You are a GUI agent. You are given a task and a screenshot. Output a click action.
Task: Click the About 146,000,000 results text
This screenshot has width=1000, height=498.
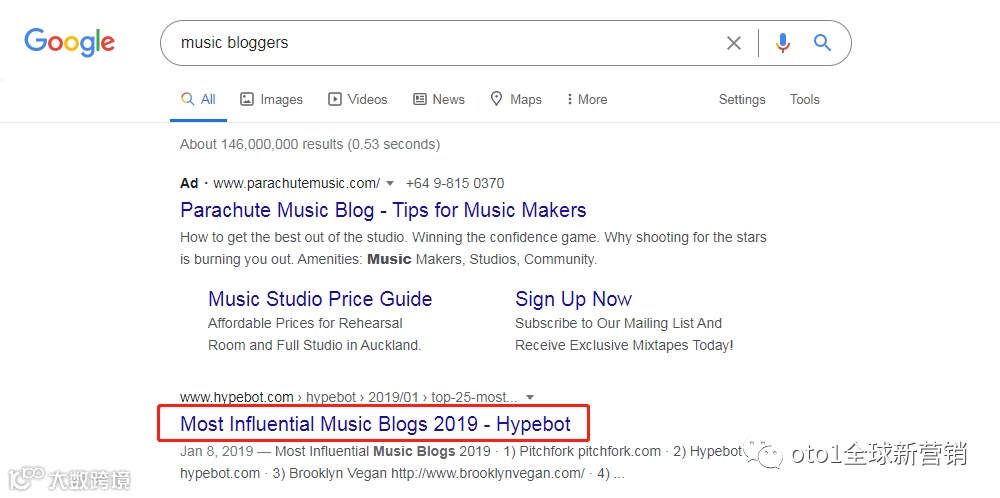(x=310, y=144)
